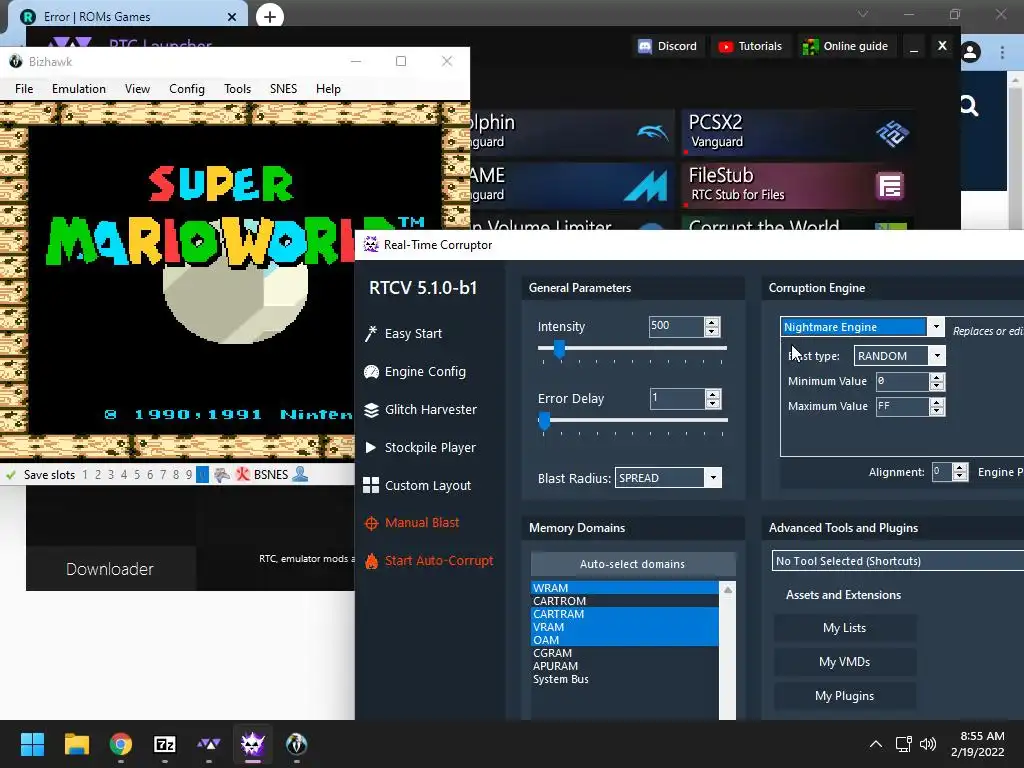Click Downloader in RTC Launcher
Image resolution: width=1024 pixels, height=768 pixels.
[x=110, y=569]
